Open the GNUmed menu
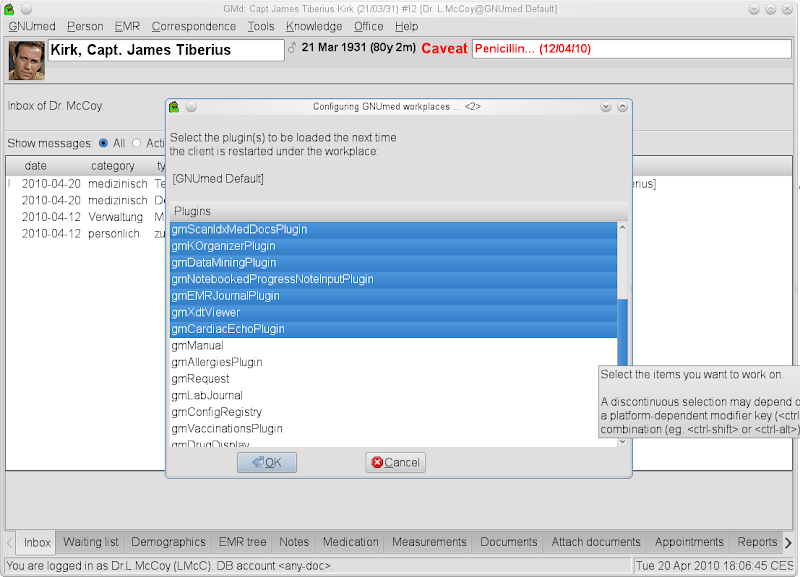 coord(32,27)
